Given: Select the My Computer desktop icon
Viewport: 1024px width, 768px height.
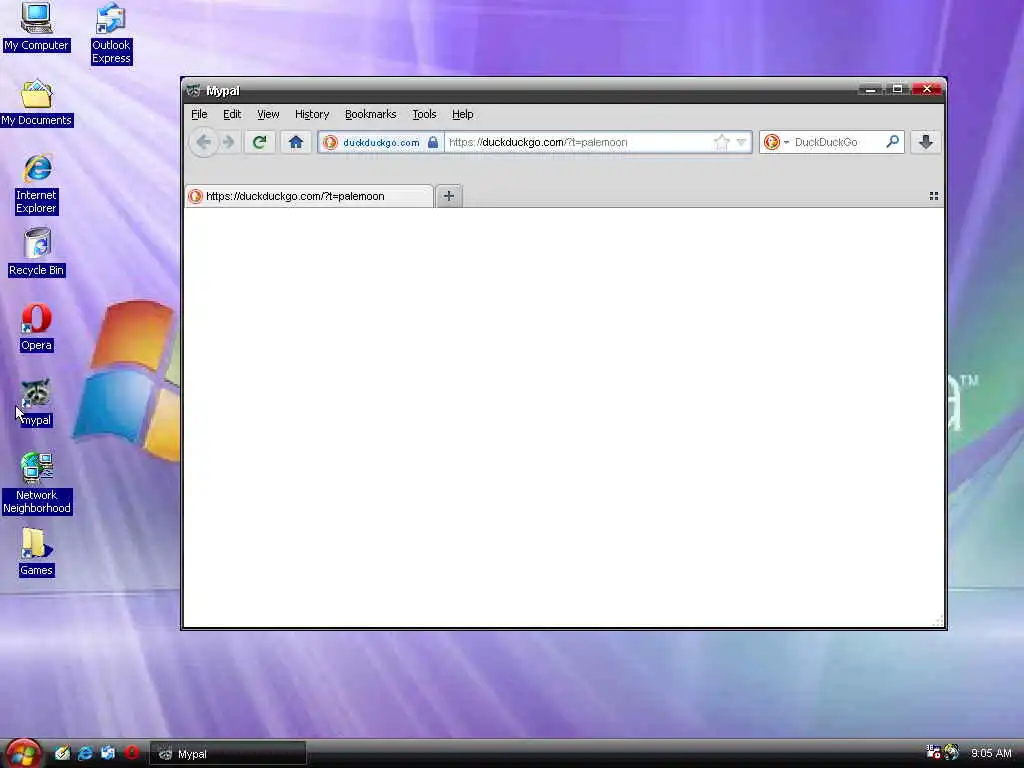Looking at the screenshot, I should pyautogui.click(x=36, y=27).
